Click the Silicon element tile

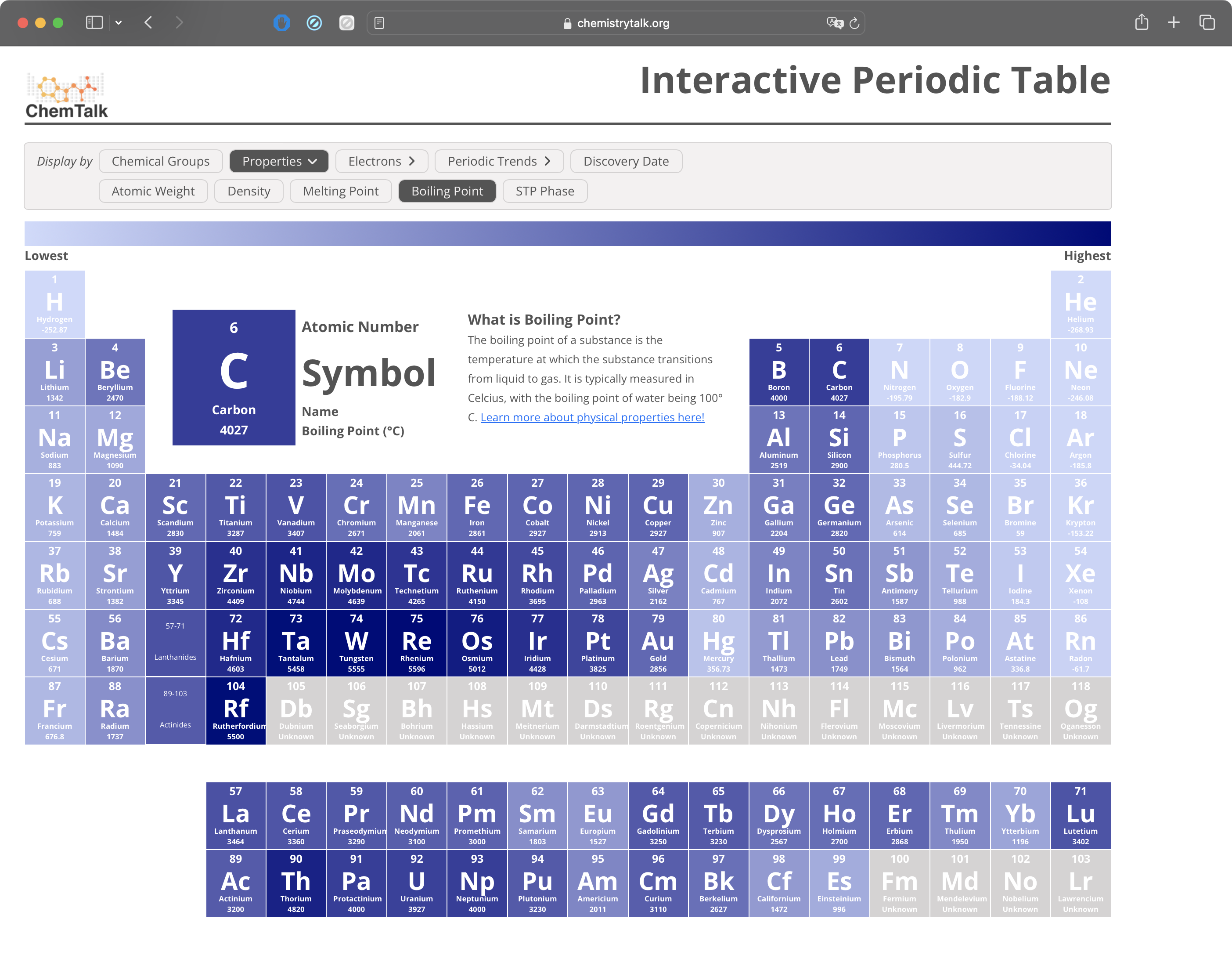pos(839,440)
